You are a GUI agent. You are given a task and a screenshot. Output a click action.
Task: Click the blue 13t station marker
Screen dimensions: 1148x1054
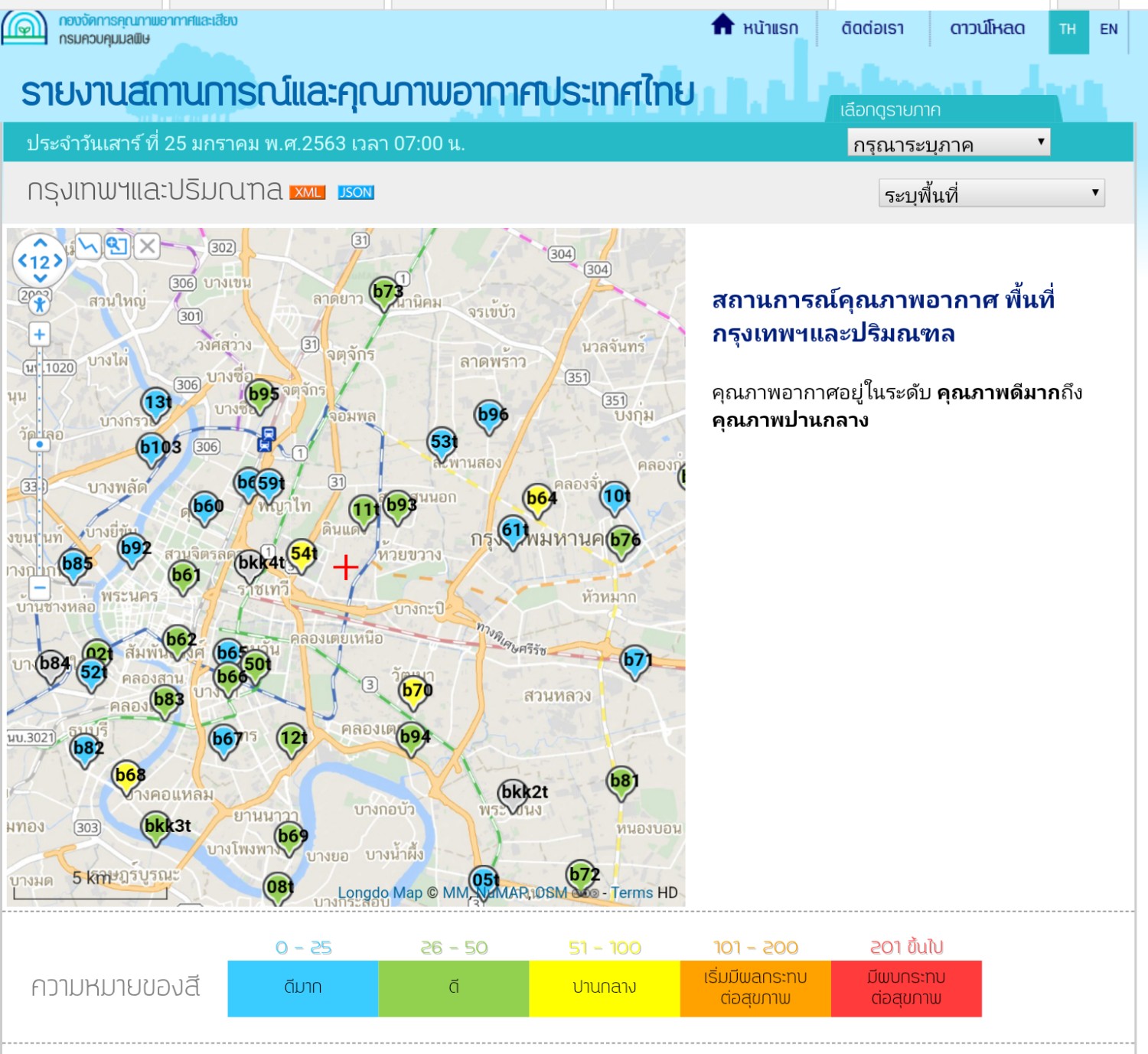click(x=157, y=404)
